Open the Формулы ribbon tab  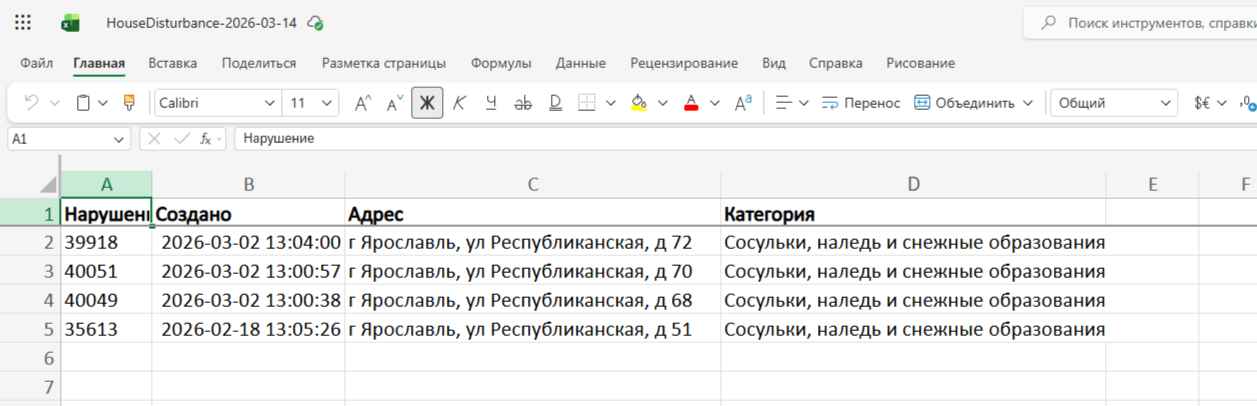(x=501, y=63)
